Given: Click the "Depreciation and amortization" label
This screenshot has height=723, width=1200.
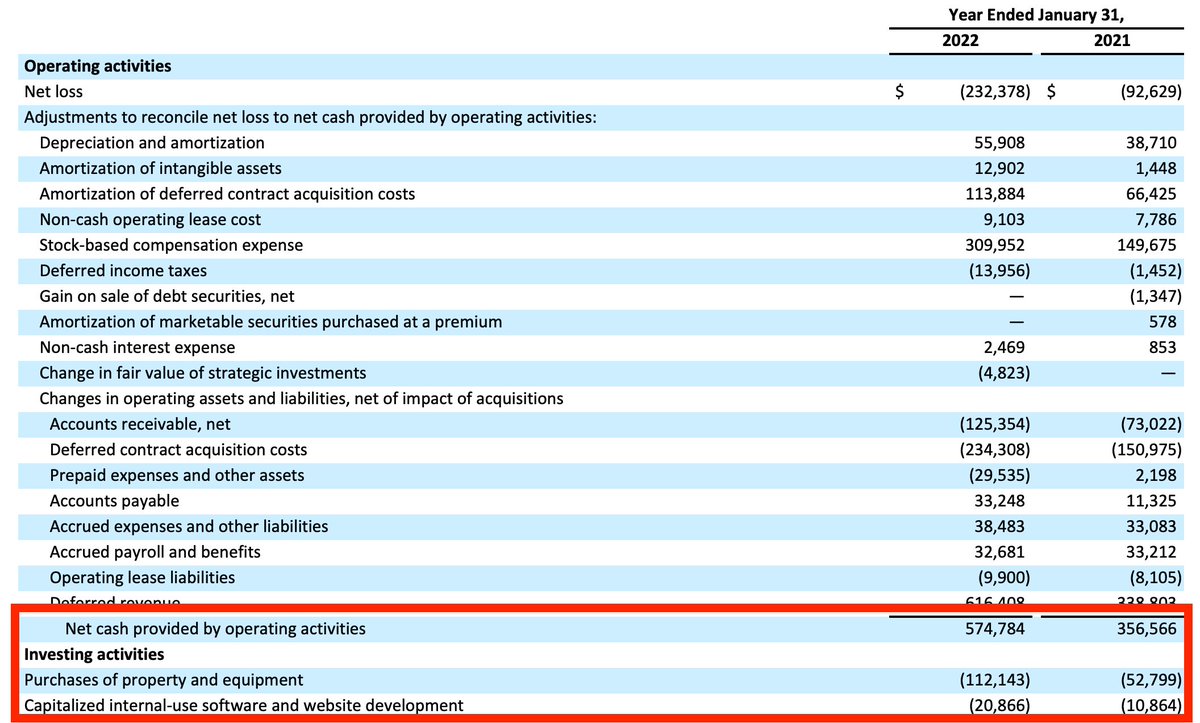Looking at the screenshot, I should coord(152,143).
